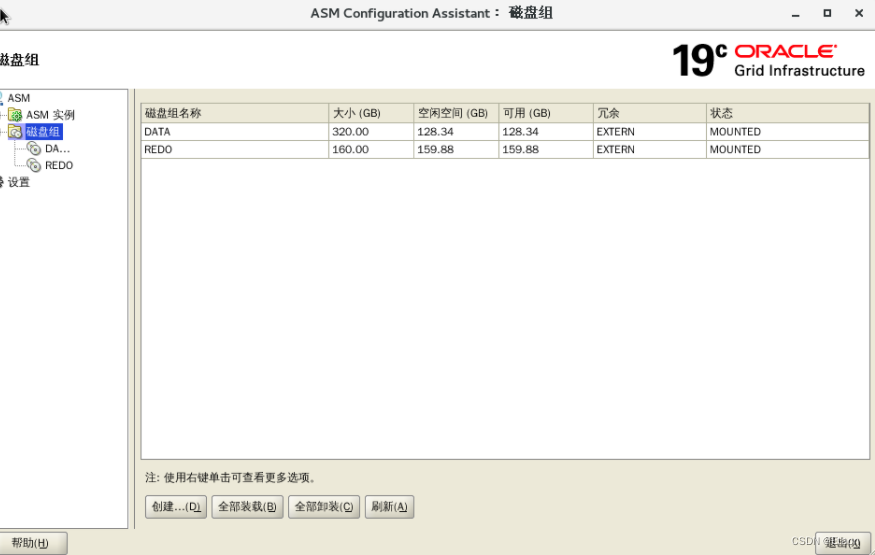Select the DA... disk group tree node
The image size is (875, 555).
[x=57, y=148]
